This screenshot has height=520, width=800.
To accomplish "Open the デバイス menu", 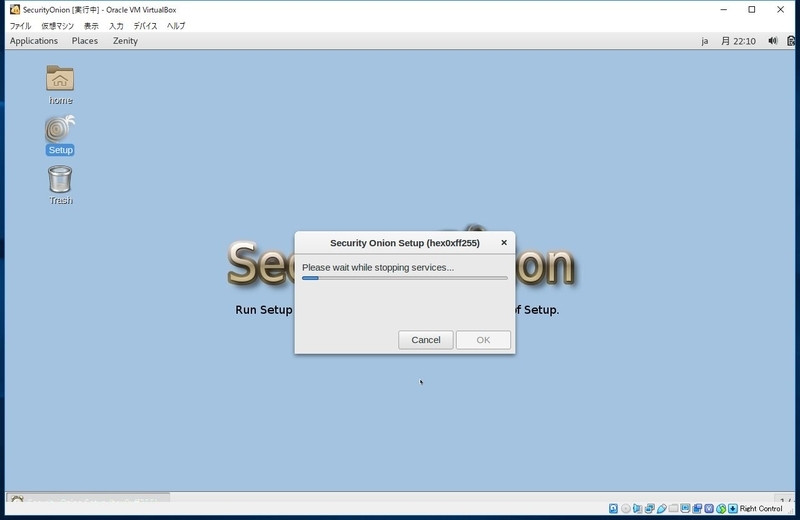I will pos(145,26).
